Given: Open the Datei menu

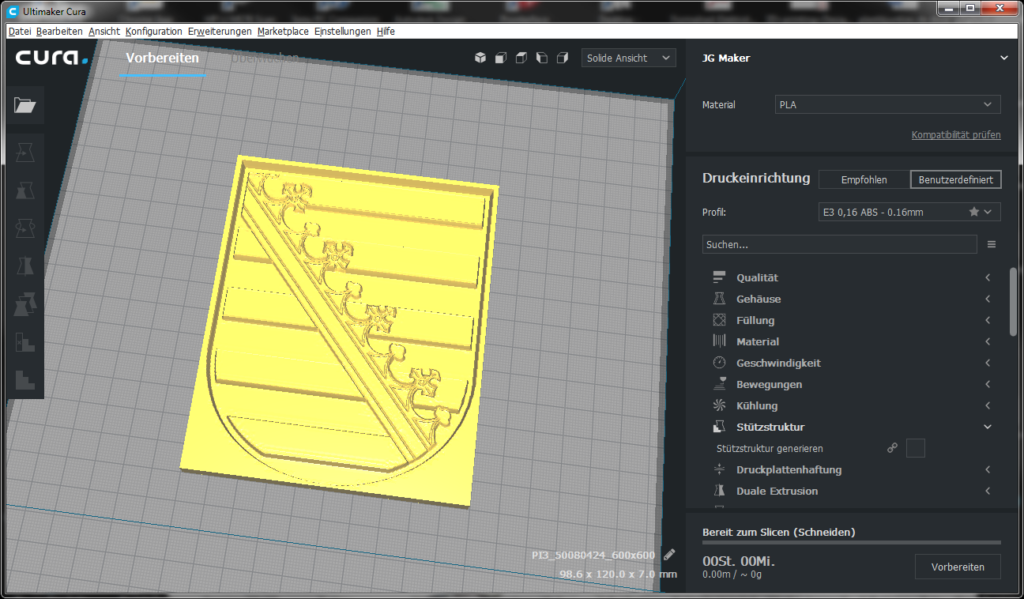Looking at the screenshot, I should 20,31.
